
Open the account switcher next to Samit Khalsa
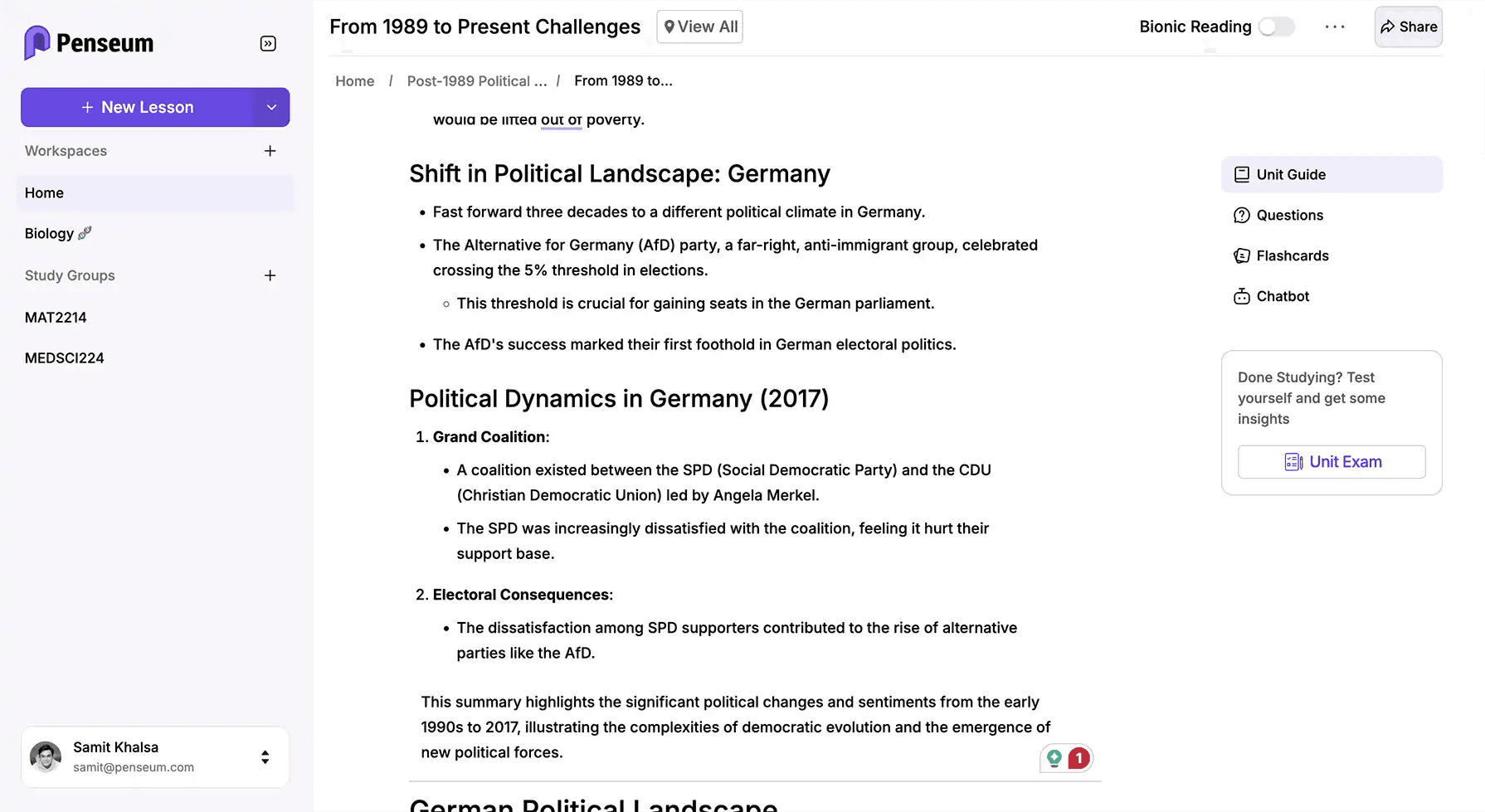click(x=265, y=756)
